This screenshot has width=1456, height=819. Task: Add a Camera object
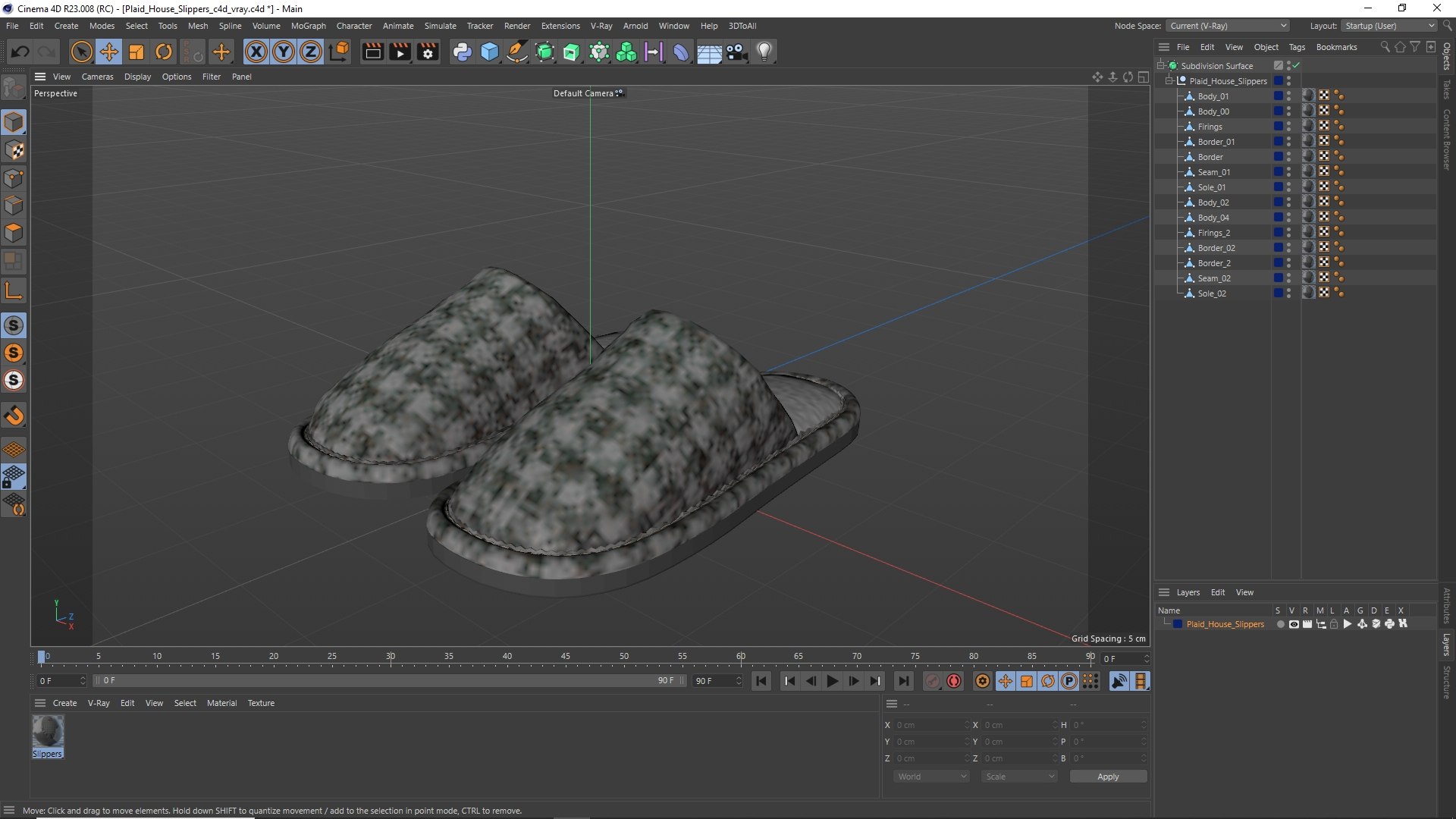[x=736, y=52]
